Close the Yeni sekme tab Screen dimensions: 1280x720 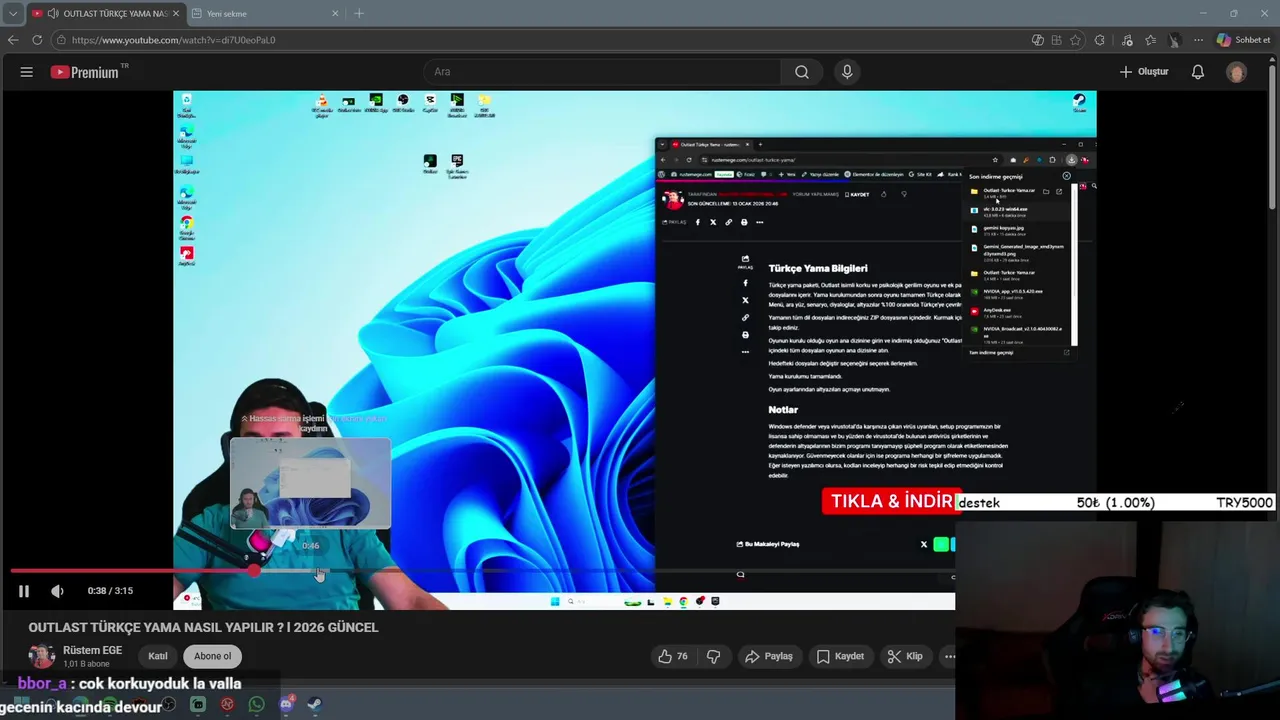(x=335, y=13)
